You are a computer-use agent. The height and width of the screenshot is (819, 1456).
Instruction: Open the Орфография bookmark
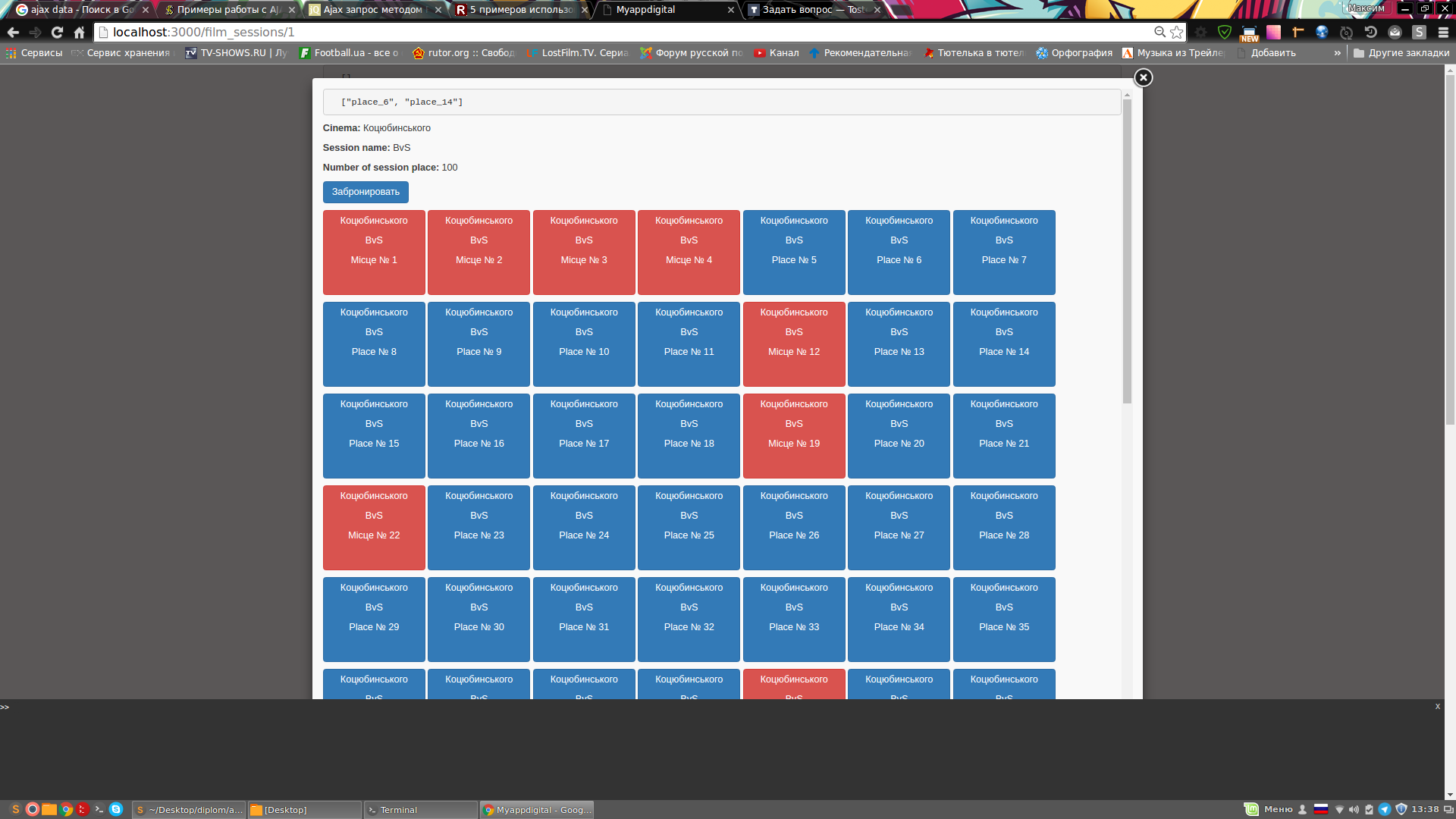[x=1075, y=53]
